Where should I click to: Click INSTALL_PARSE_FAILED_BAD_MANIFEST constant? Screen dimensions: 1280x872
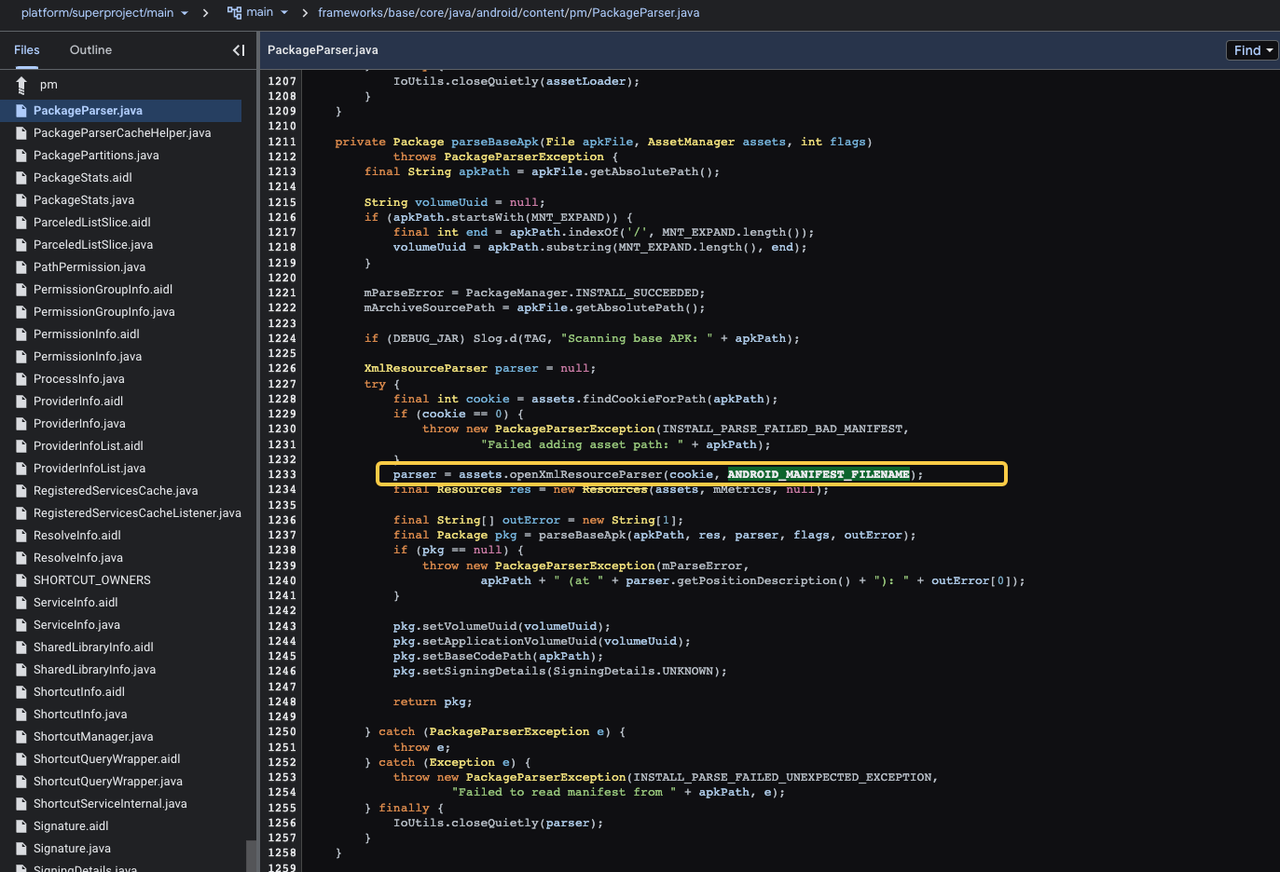pyautogui.click(x=782, y=429)
